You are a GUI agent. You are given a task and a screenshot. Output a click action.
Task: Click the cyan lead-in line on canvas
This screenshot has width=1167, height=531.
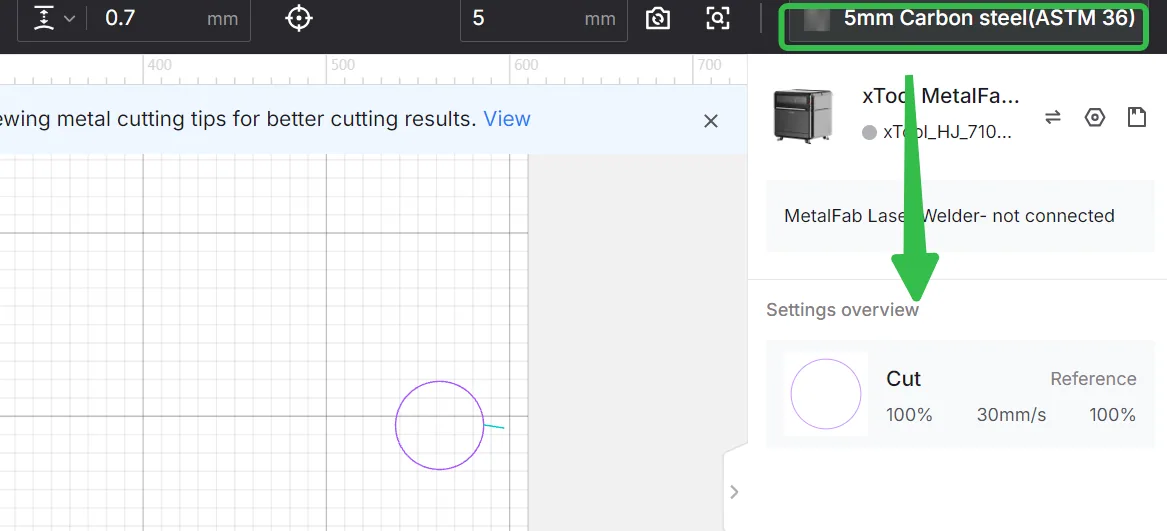494,426
